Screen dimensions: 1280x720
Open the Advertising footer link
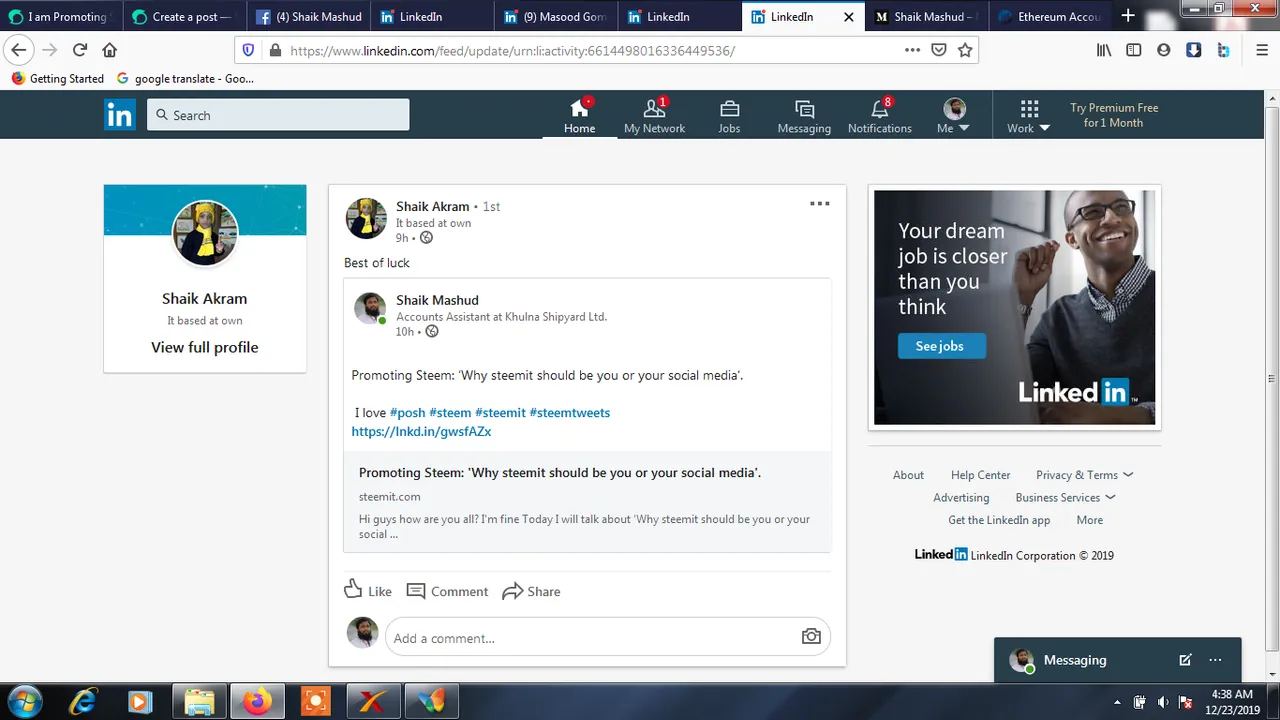[x=961, y=498]
